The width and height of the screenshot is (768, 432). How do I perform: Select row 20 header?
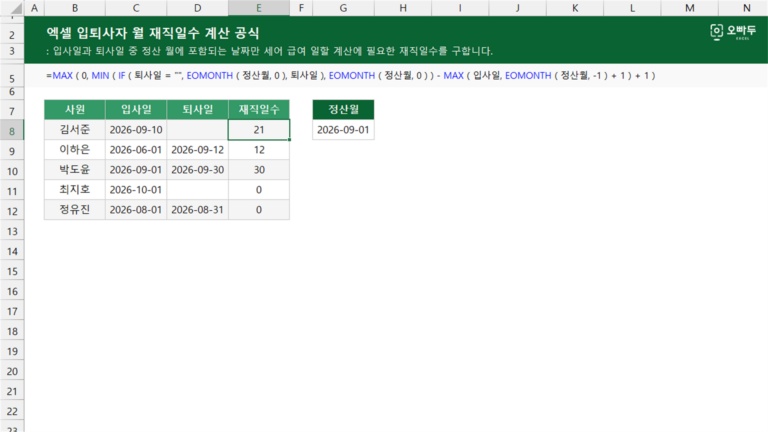[12, 371]
